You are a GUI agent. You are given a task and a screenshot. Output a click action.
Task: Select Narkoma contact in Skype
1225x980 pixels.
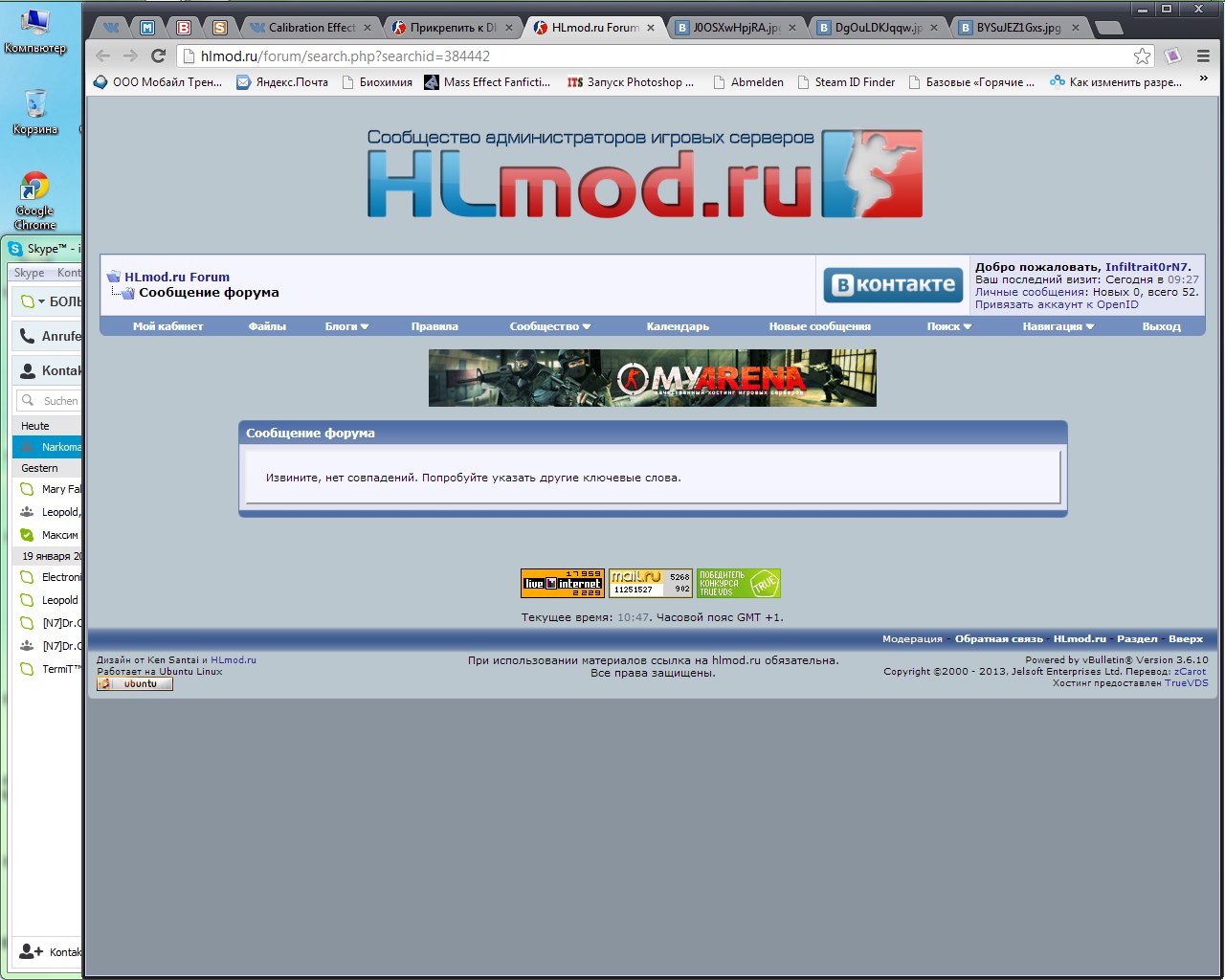click(x=48, y=447)
